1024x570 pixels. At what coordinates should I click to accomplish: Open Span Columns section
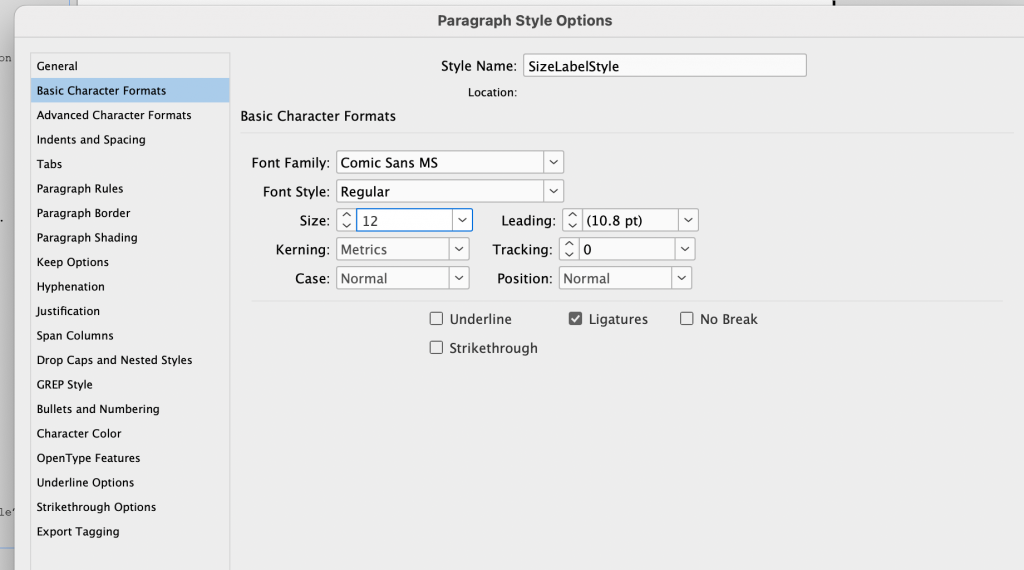pos(130,336)
